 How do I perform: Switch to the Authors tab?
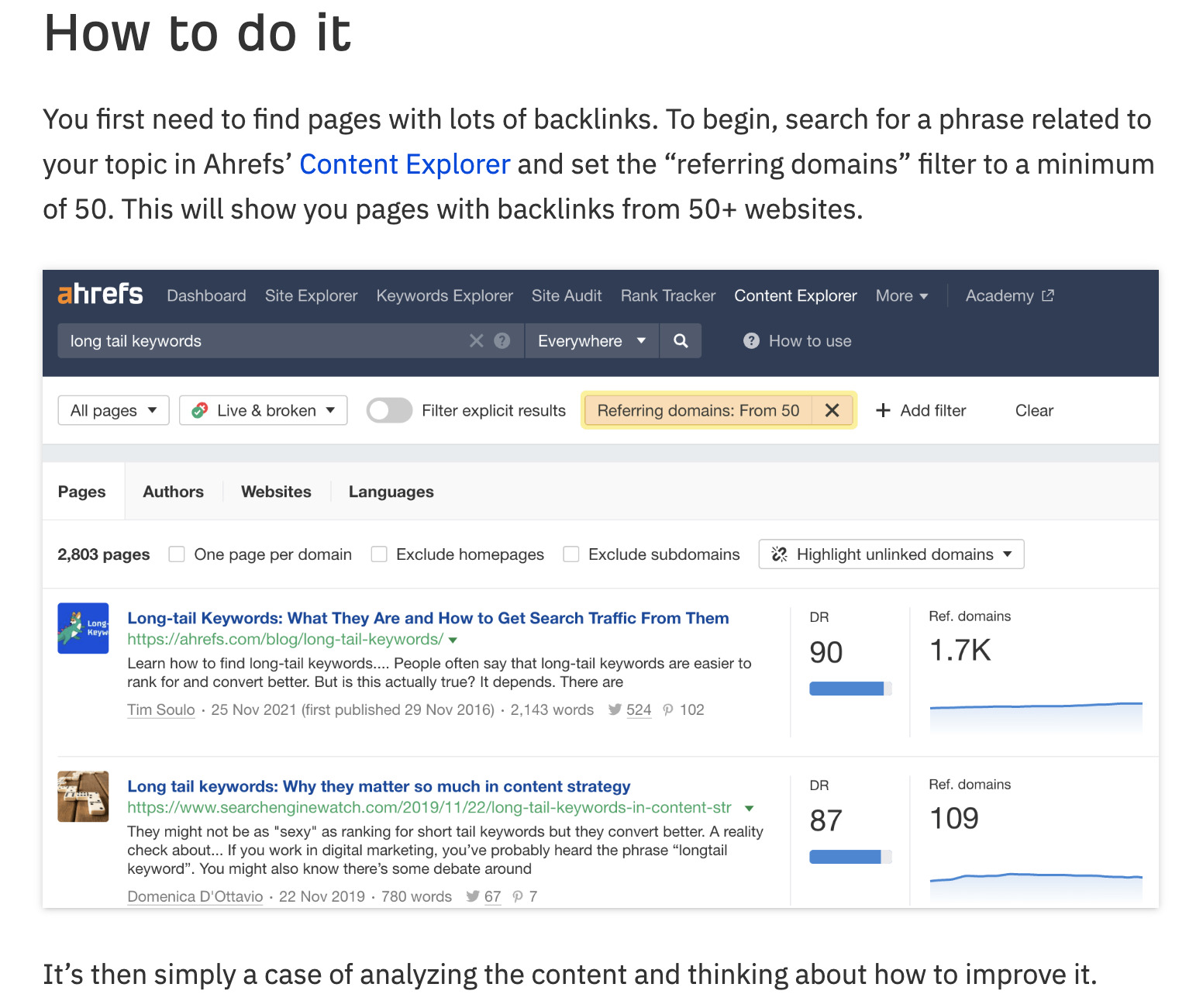(173, 491)
